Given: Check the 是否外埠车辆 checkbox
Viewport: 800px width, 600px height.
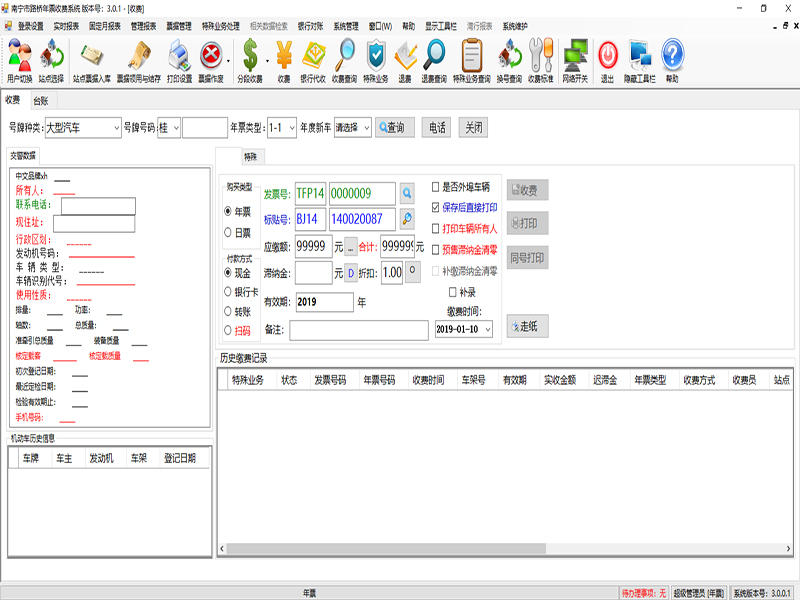Looking at the screenshot, I should 435,187.
